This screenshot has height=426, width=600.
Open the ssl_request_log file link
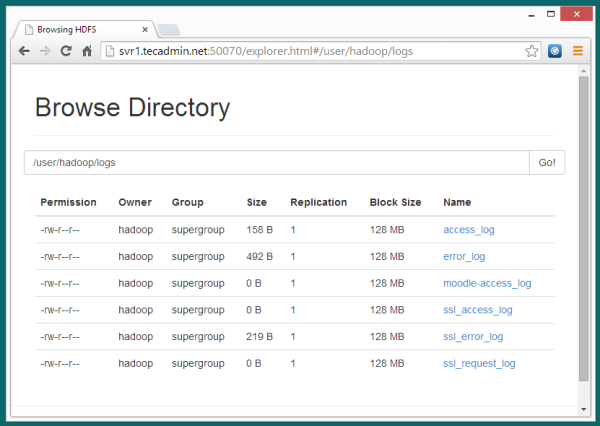(479, 363)
